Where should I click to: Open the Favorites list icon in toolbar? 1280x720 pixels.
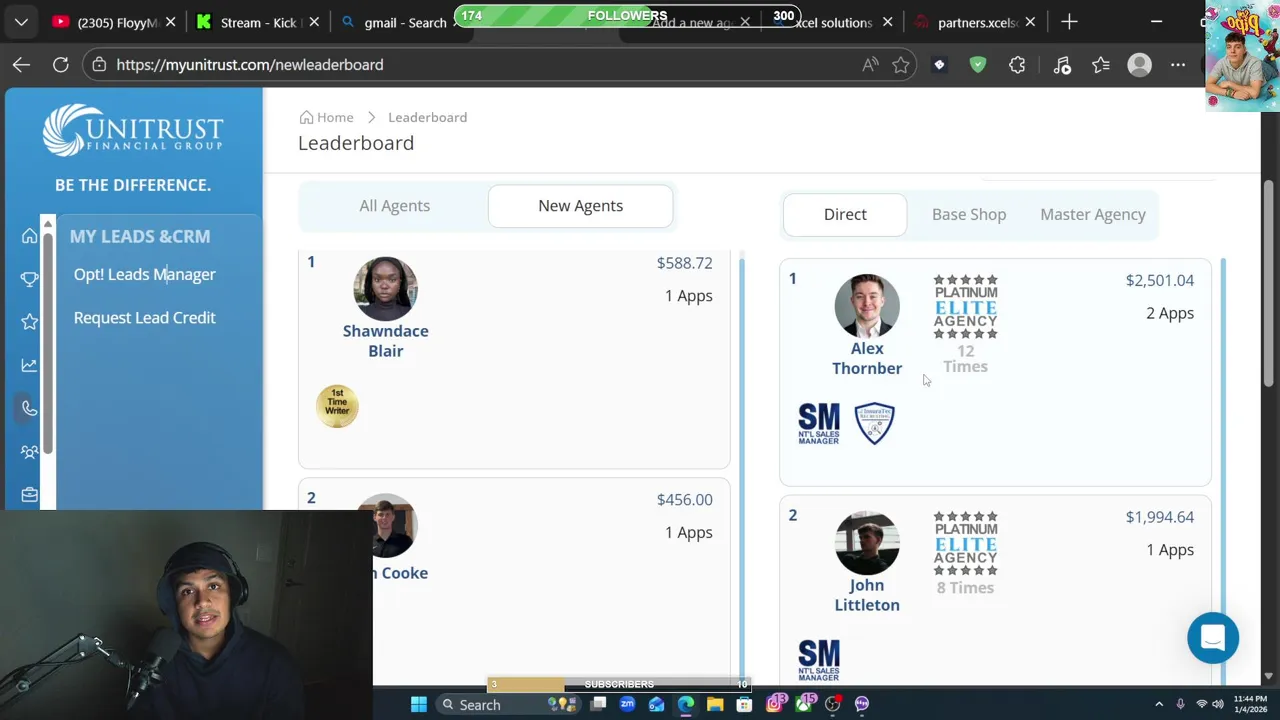click(1101, 65)
